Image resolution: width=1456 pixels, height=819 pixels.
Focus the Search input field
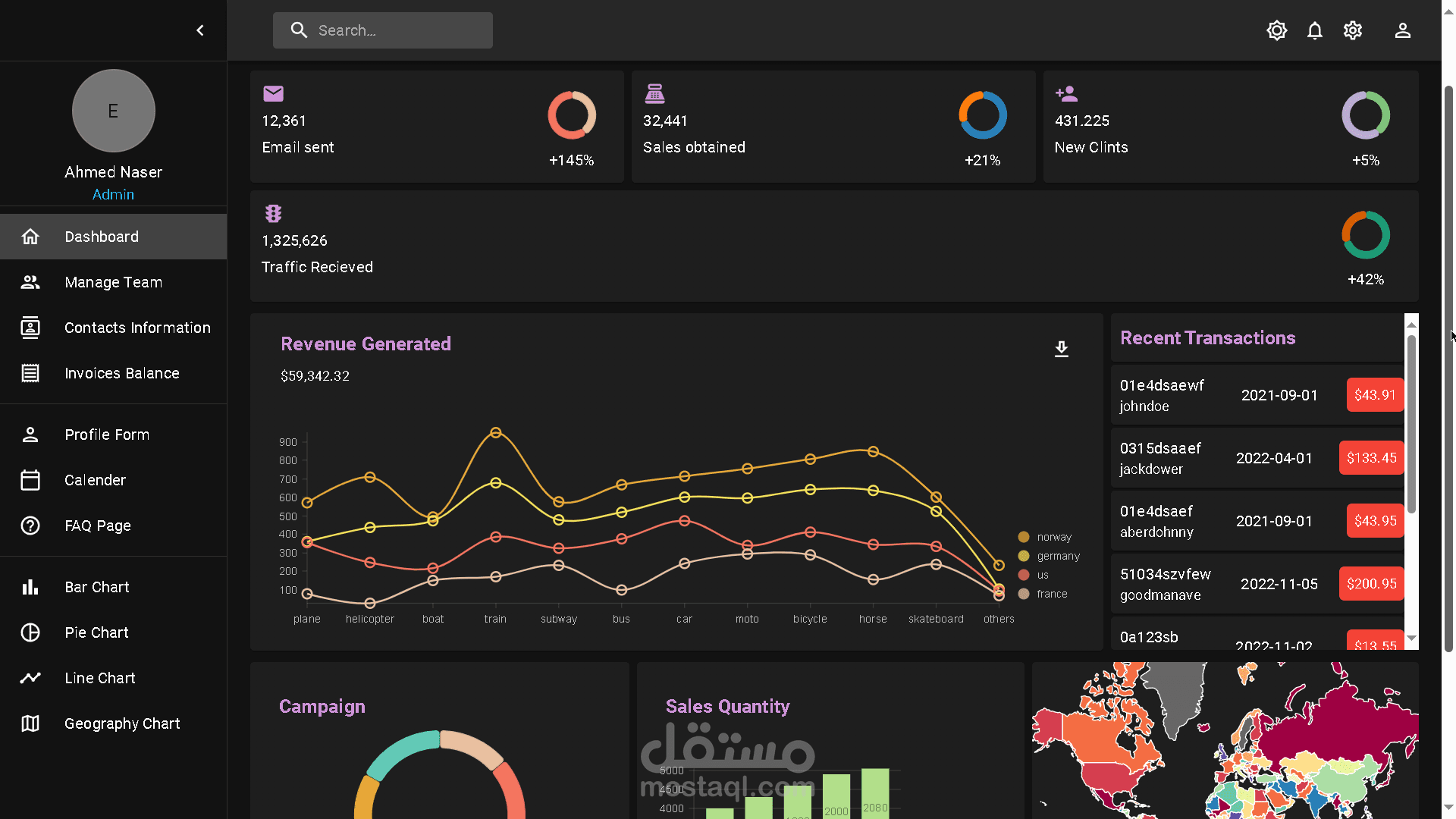click(383, 30)
